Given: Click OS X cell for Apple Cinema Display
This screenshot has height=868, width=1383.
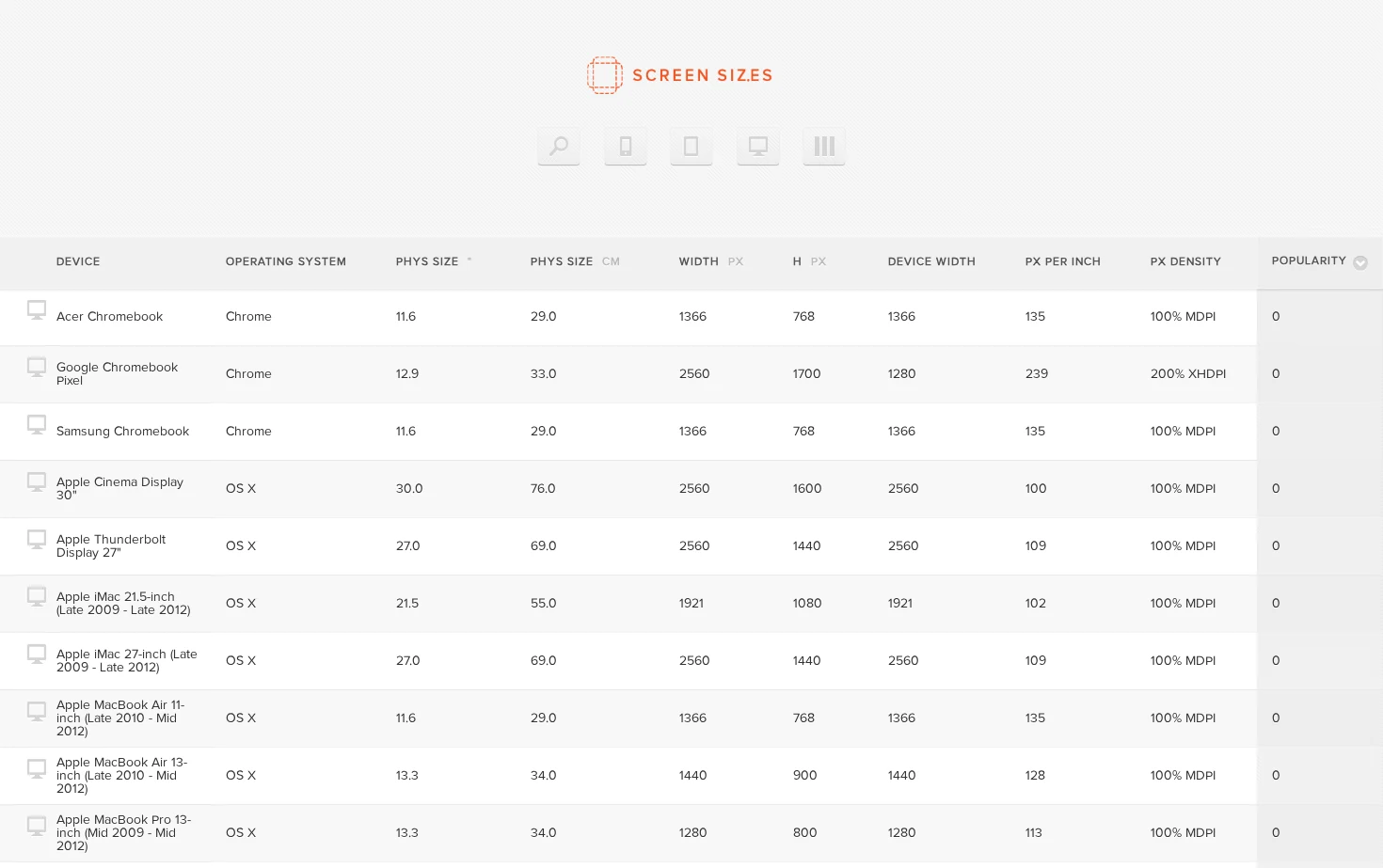Looking at the screenshot, I should pos(241,488).
